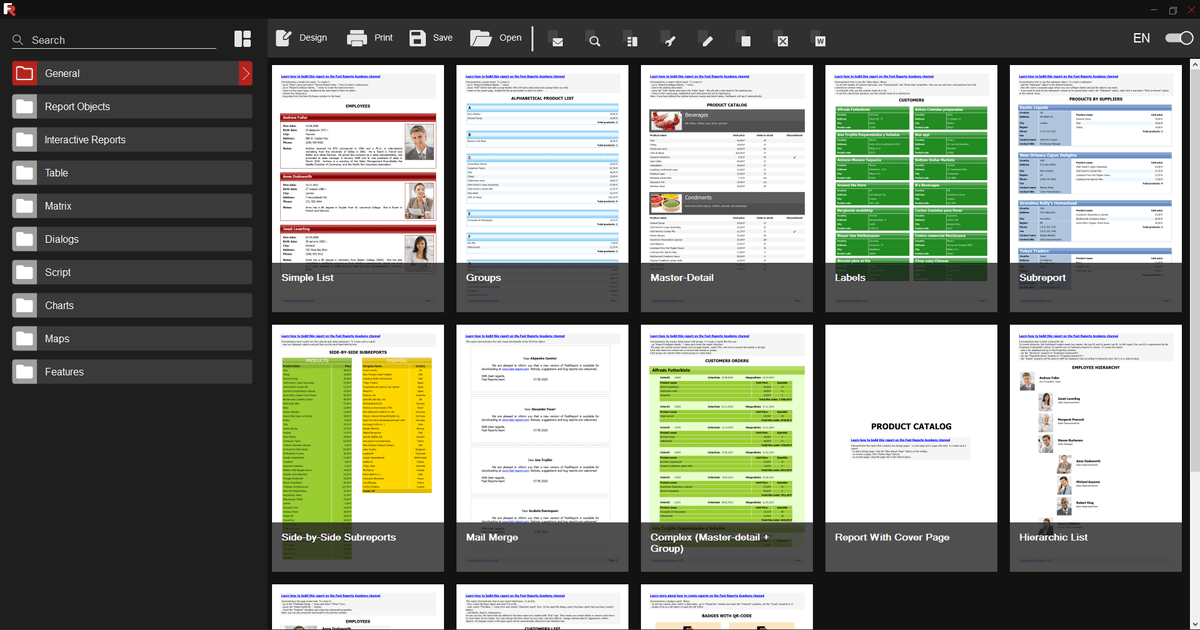The width and height of the screenshot is (1200, 630).
Task: Open the Design report editor
Action: coord(301,38)
